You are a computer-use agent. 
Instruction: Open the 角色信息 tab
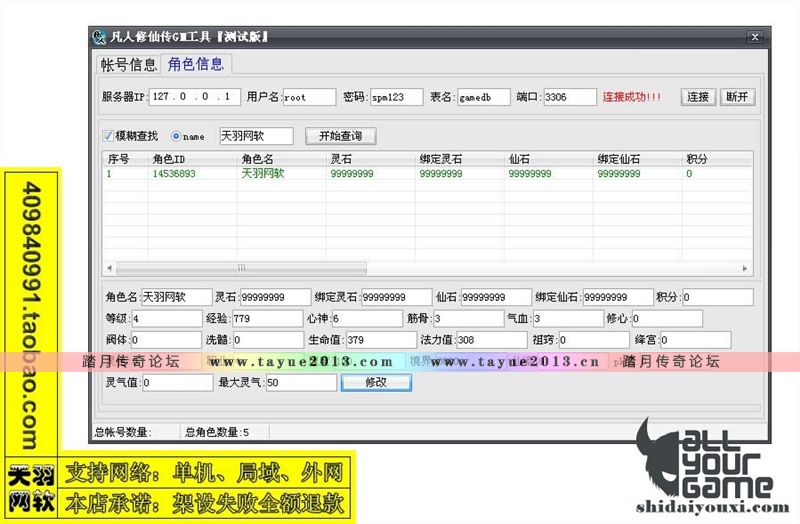196,65
